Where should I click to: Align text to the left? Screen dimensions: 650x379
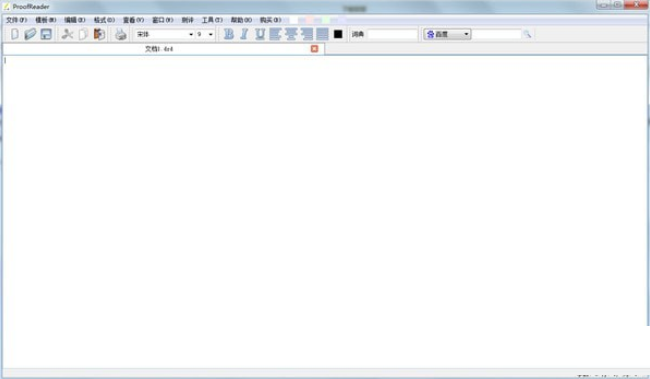coord(275,34)
